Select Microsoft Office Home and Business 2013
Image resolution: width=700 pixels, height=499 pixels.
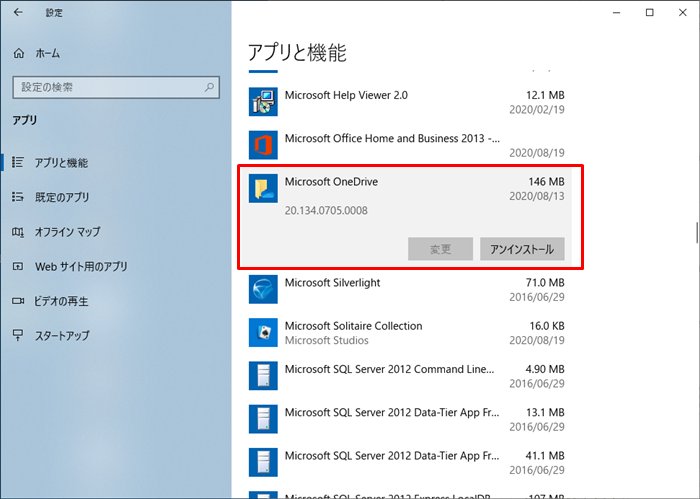click(406, 145)
